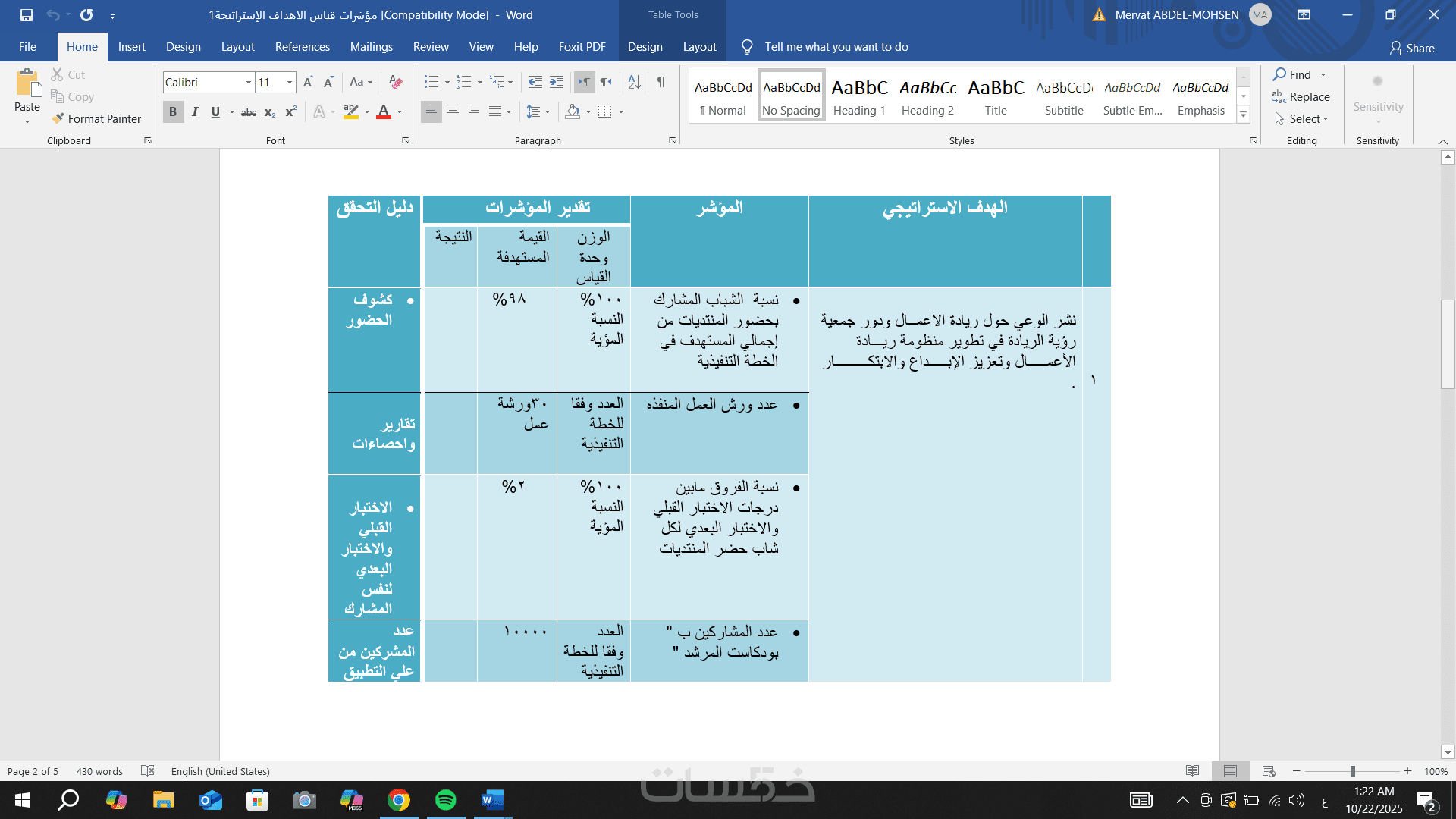Open the Calibri font name dropdown

click(x=248, y=83)
